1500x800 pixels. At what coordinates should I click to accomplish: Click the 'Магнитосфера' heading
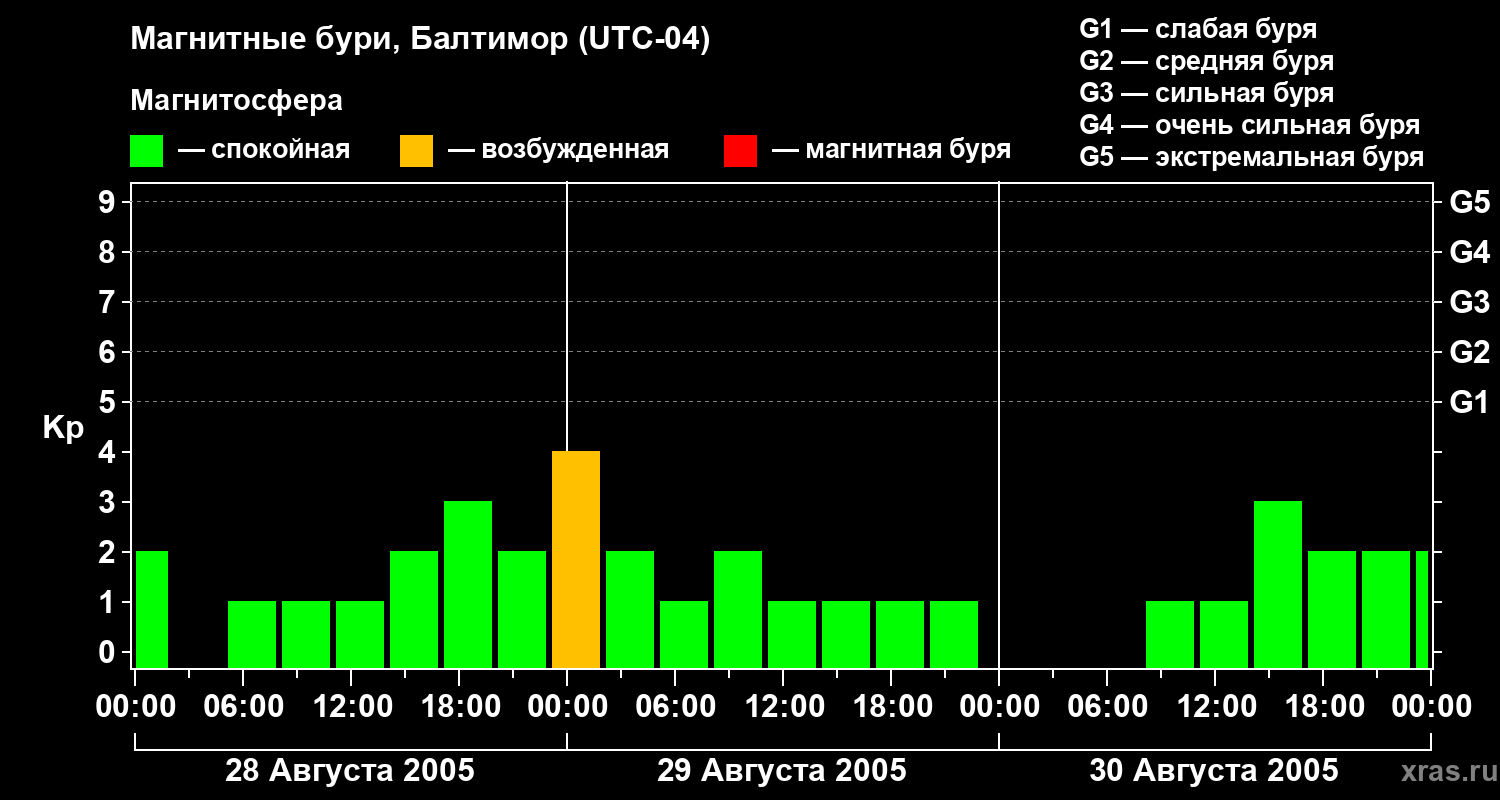tap(236, 101)
